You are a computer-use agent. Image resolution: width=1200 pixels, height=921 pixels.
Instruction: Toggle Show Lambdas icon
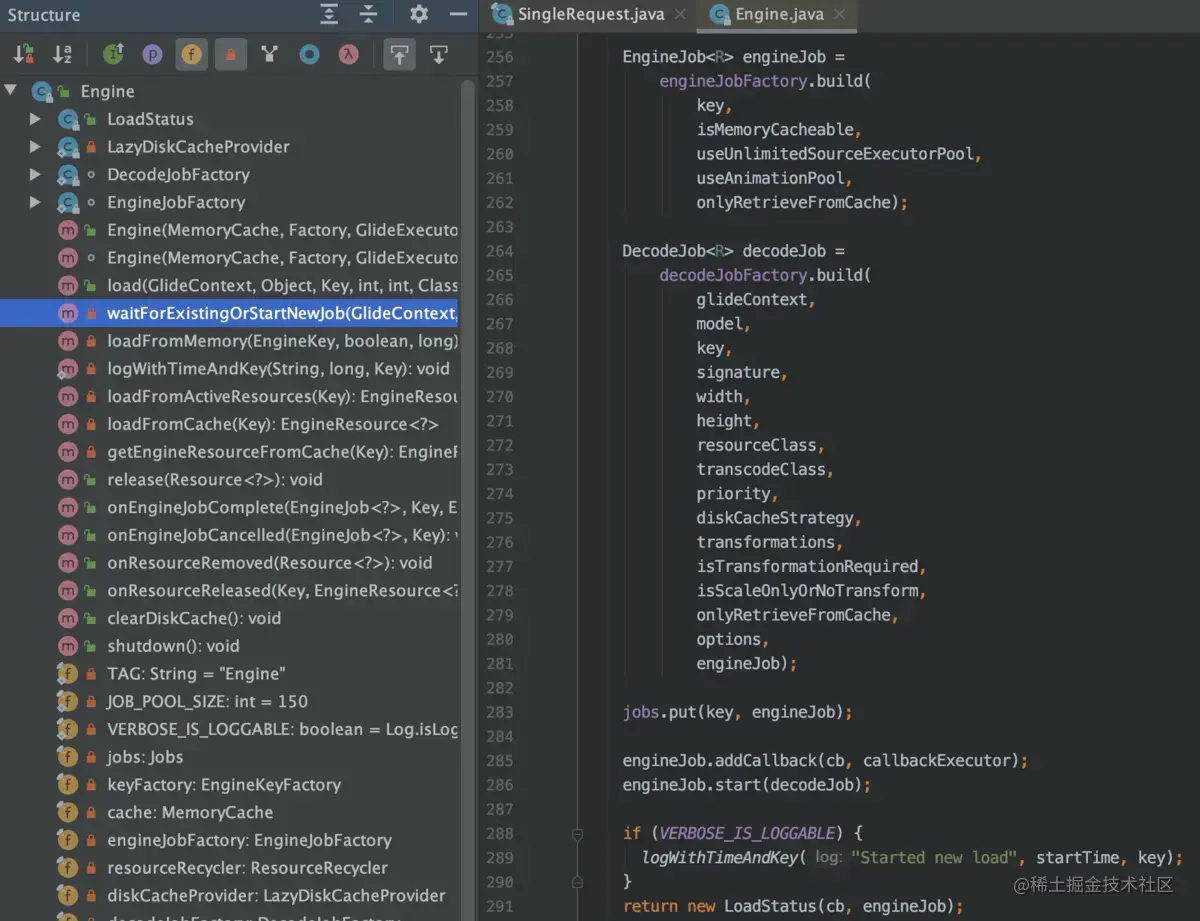click(x=348, y=55)
